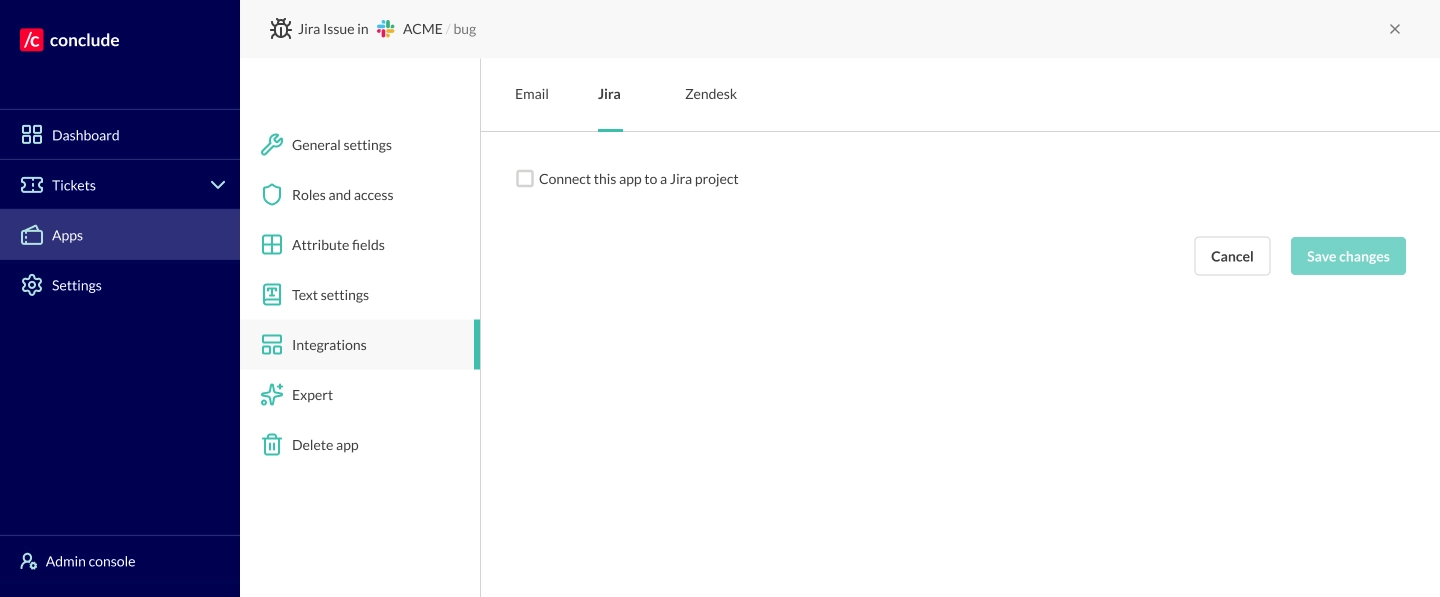Image resolution: width=1440 pixels, height=597 pixels.
Task: Enable Connect this app to a Jira project
Action: [x=525, y=179]
